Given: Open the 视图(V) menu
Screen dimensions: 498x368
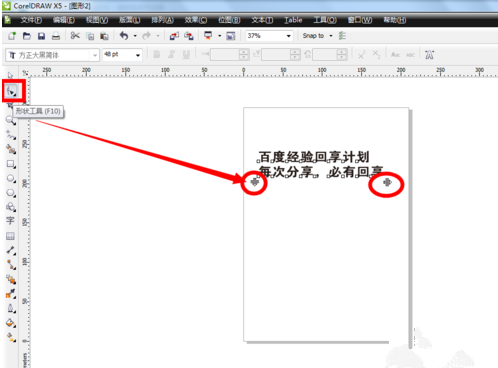Looking at the screenshot, I should (x=97, y=20).
